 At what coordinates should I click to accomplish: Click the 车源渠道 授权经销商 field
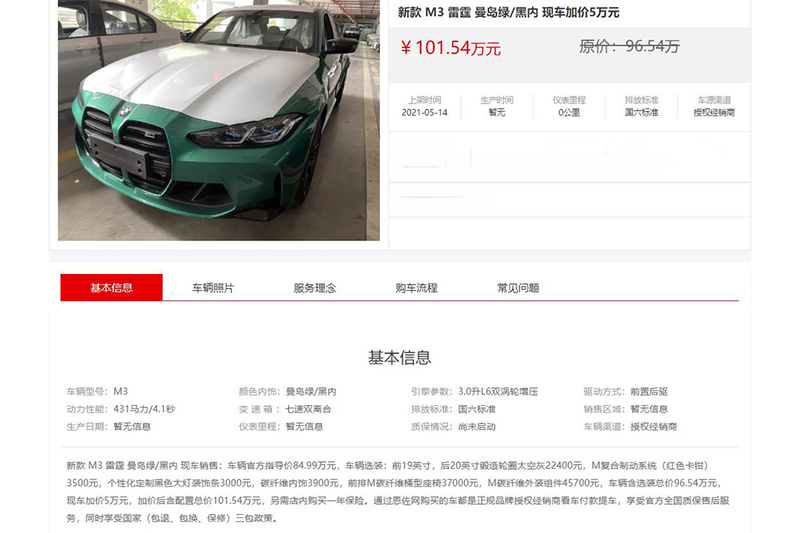coord(714,106)
